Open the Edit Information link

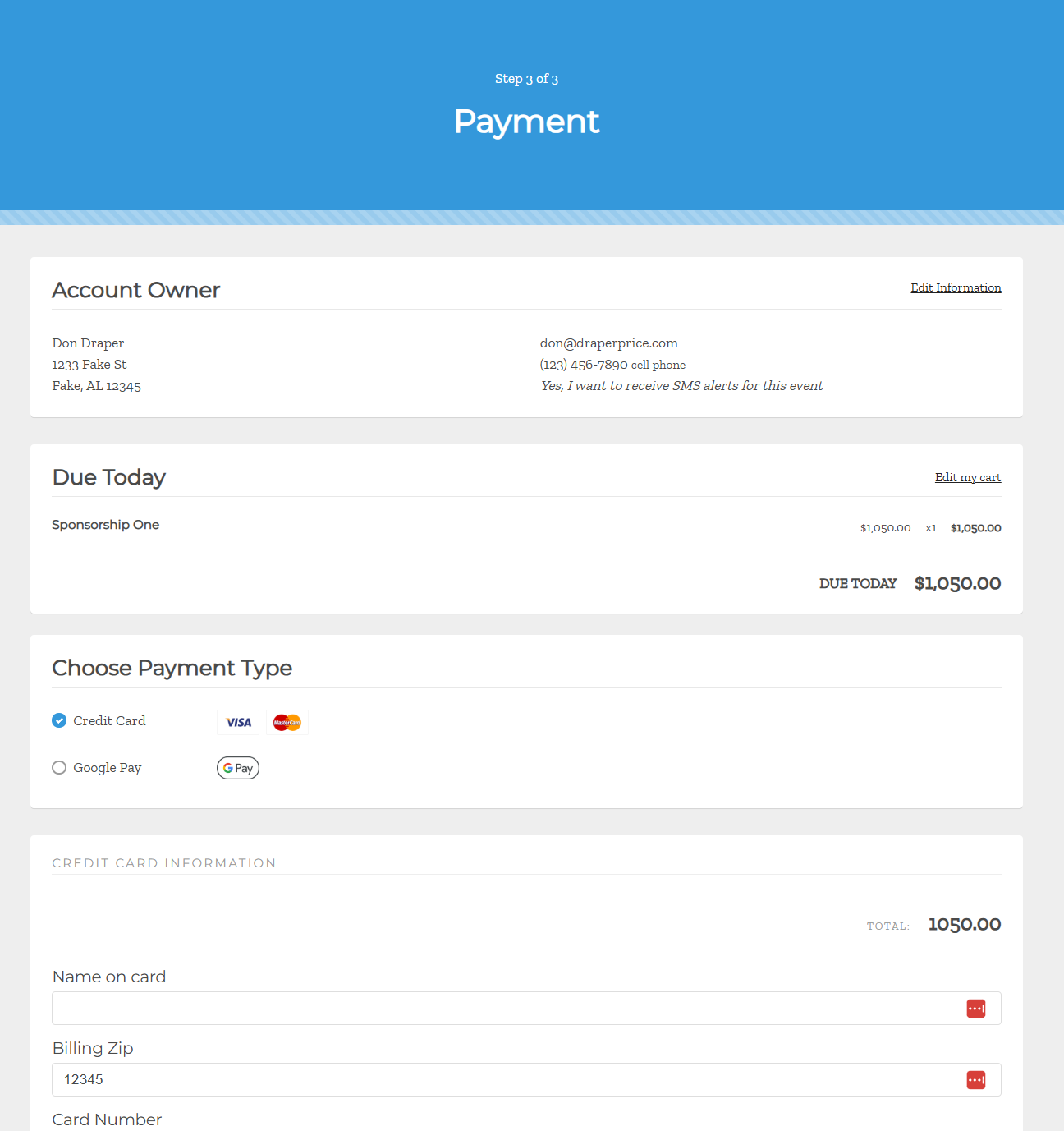956,287
